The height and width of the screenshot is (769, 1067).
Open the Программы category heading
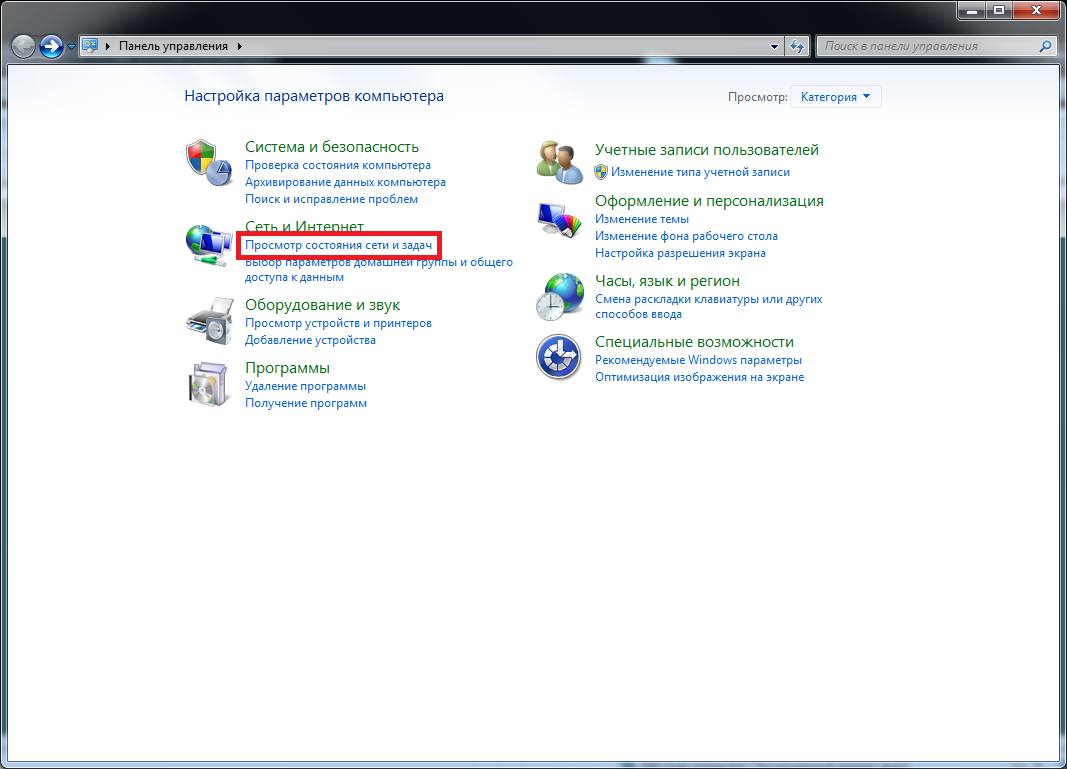point(287,368)
